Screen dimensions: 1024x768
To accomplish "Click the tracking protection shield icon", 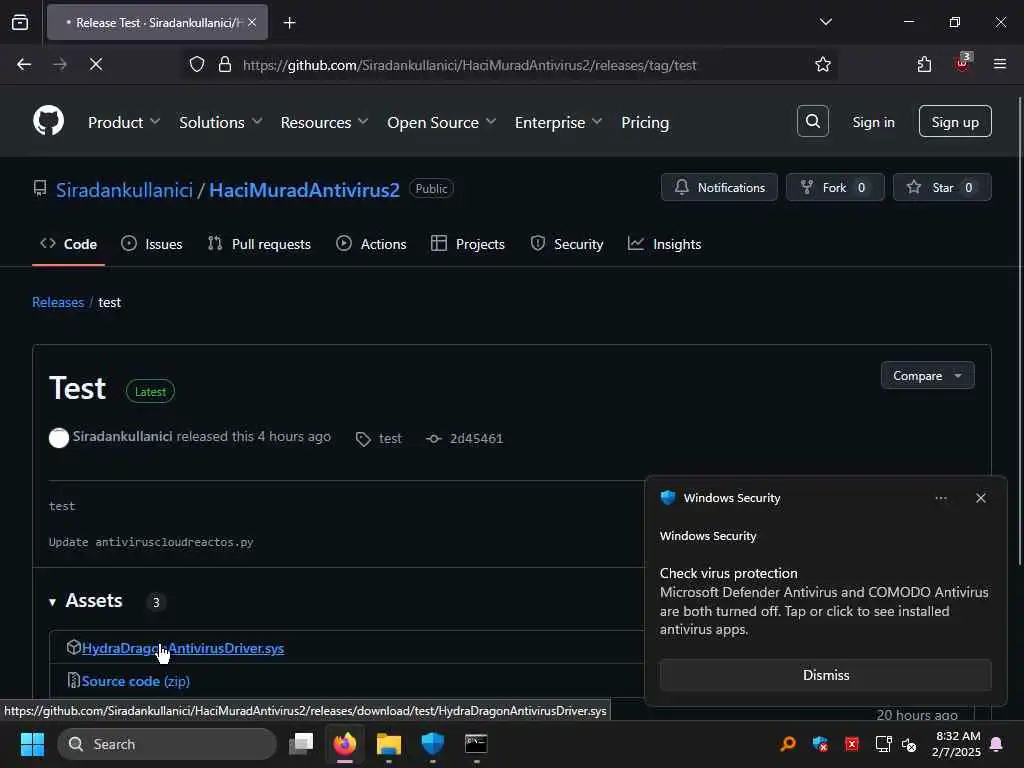I will tap(197, 64).
